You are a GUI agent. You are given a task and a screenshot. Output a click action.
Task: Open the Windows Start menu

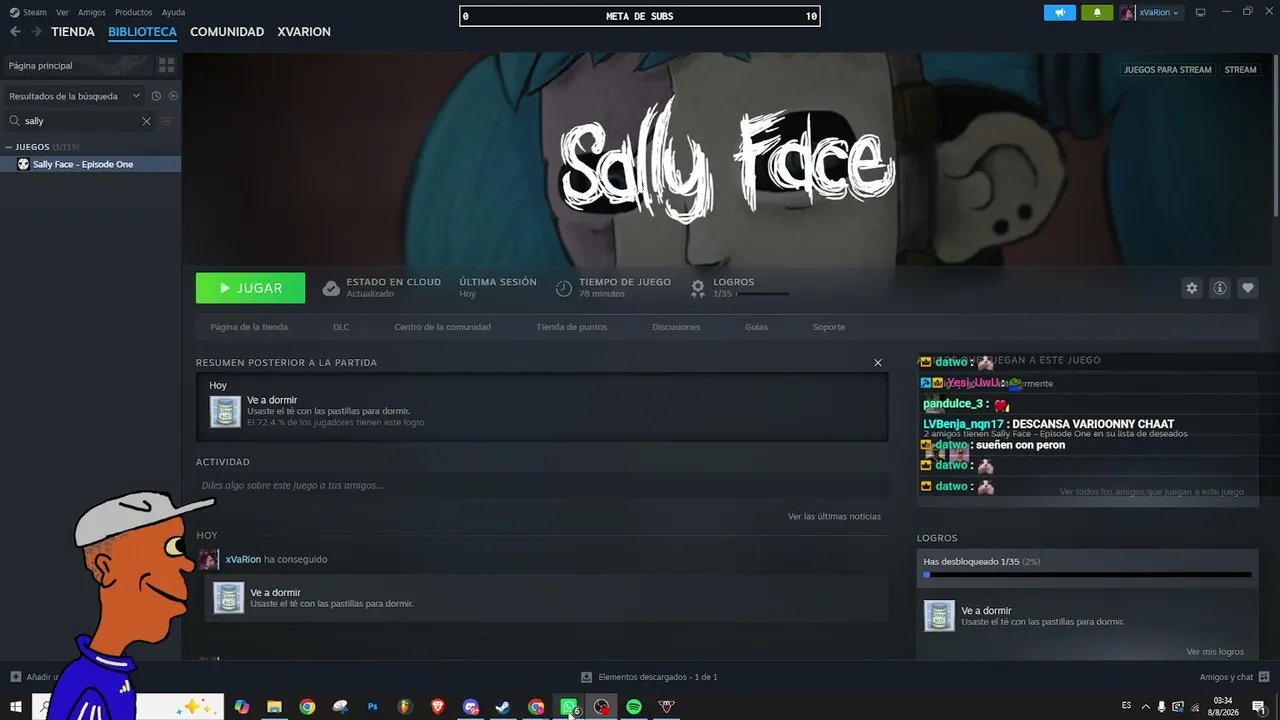click(16, 707)
